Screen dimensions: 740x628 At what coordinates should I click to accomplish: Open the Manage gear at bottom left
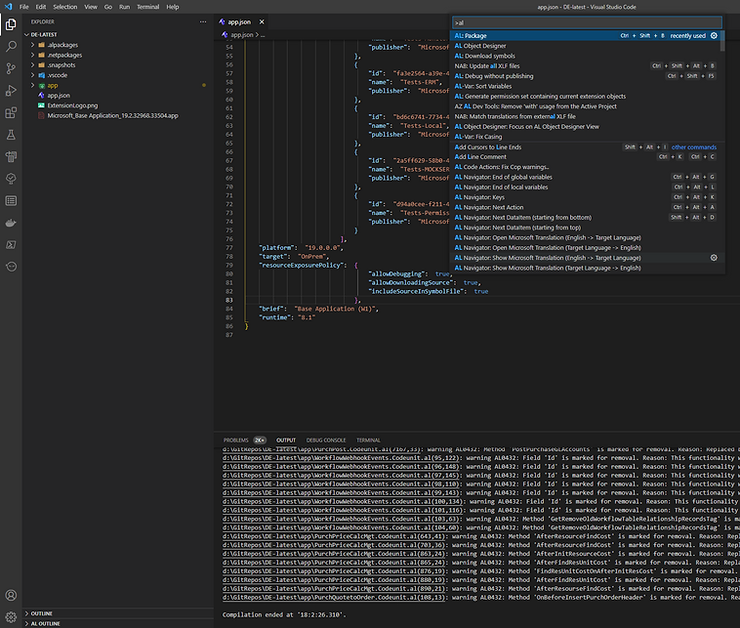[x=11, y=617]
